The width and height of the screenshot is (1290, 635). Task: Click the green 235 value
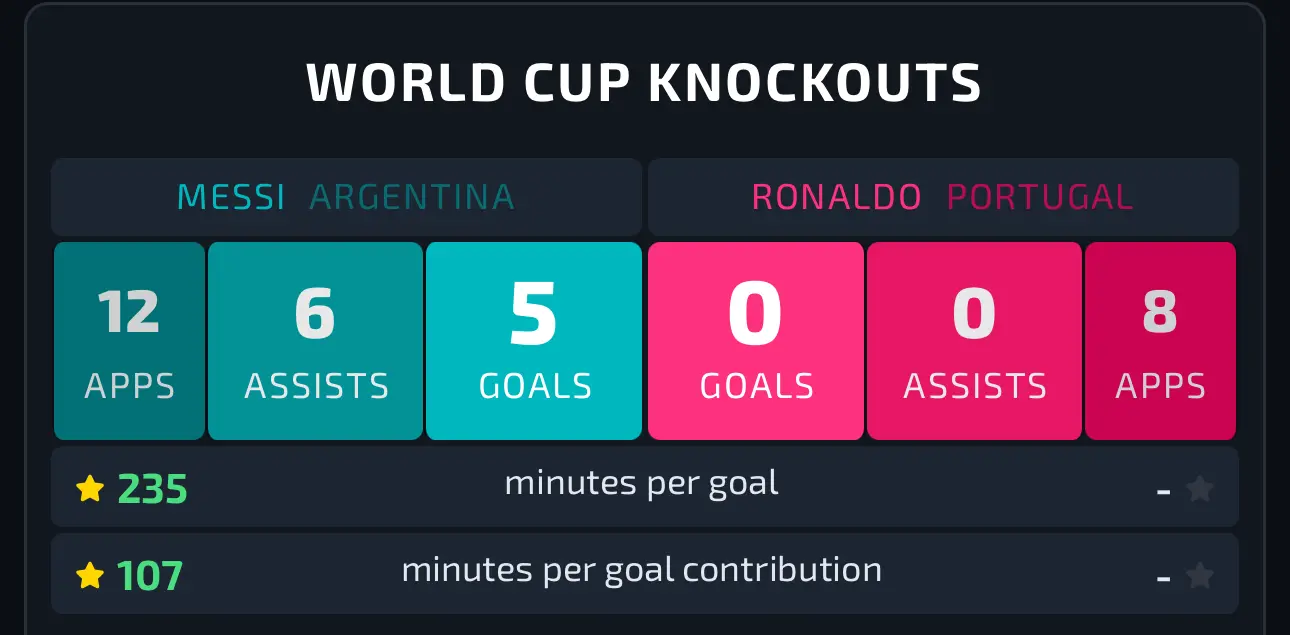[x=152, y=490]
